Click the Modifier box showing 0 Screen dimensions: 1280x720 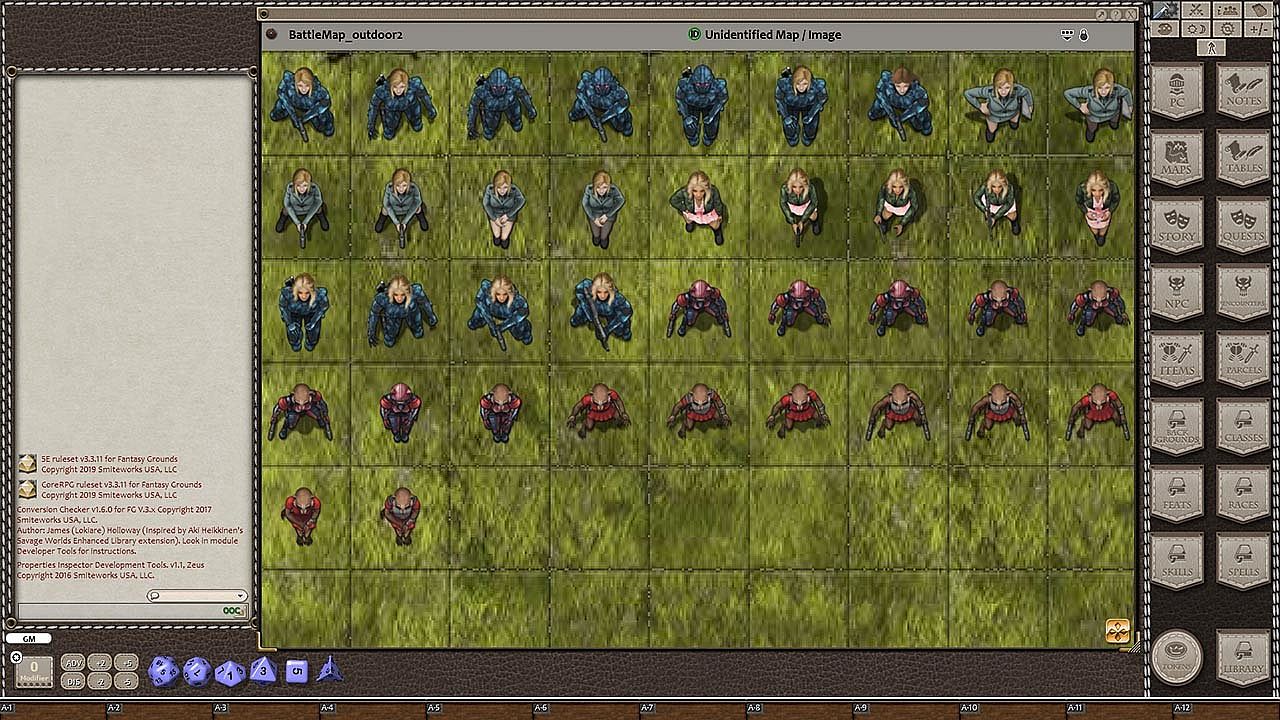(34, 670)
